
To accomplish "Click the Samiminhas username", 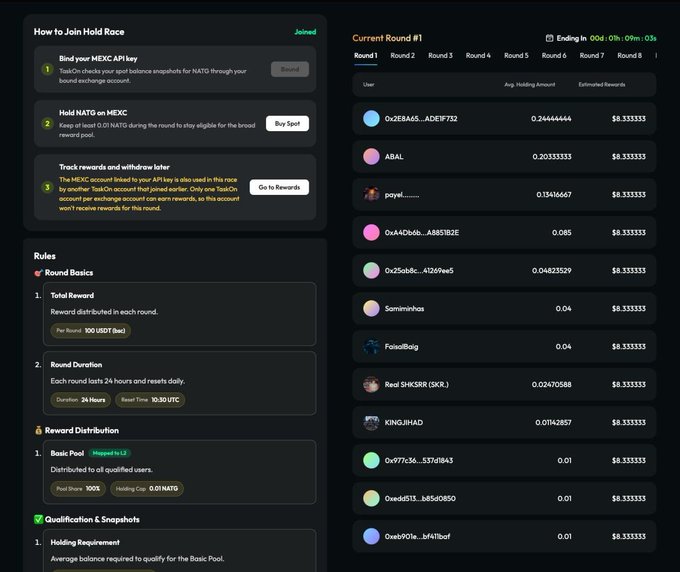I will pos(404,309).
